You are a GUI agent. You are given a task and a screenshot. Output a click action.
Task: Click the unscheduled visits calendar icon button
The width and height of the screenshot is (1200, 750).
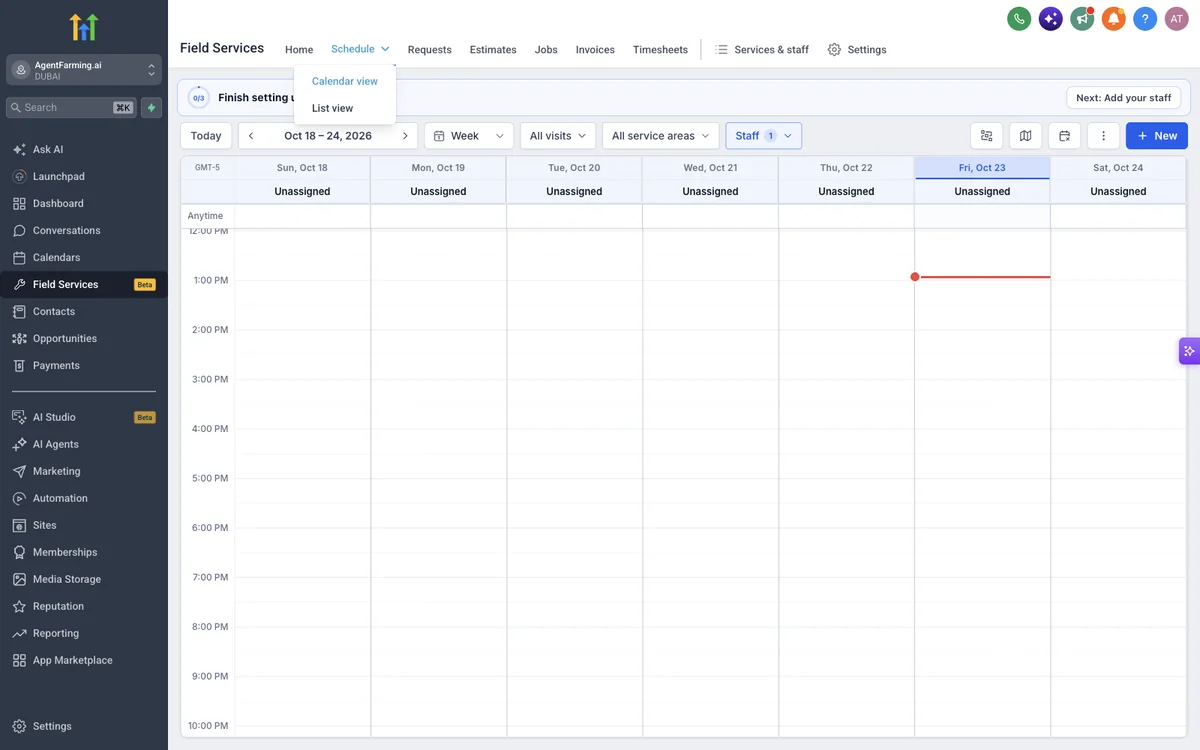click(1064, 136)
